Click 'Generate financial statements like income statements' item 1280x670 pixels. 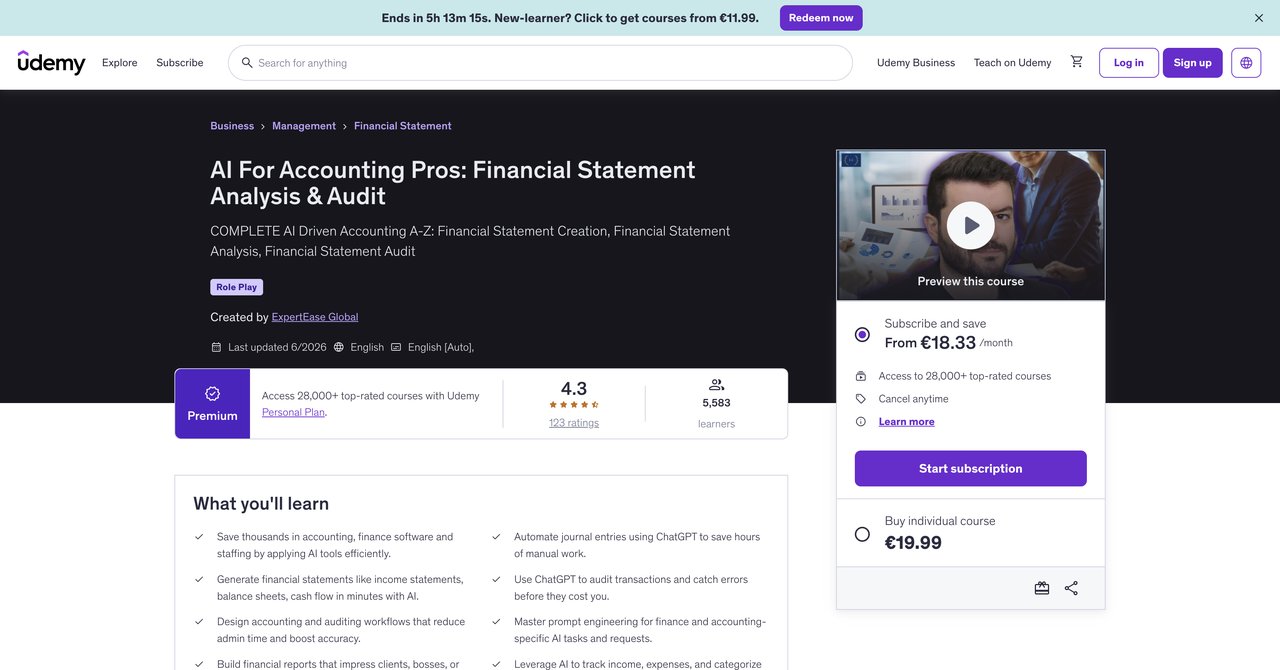pyautogui.click(x=340, y=588)
